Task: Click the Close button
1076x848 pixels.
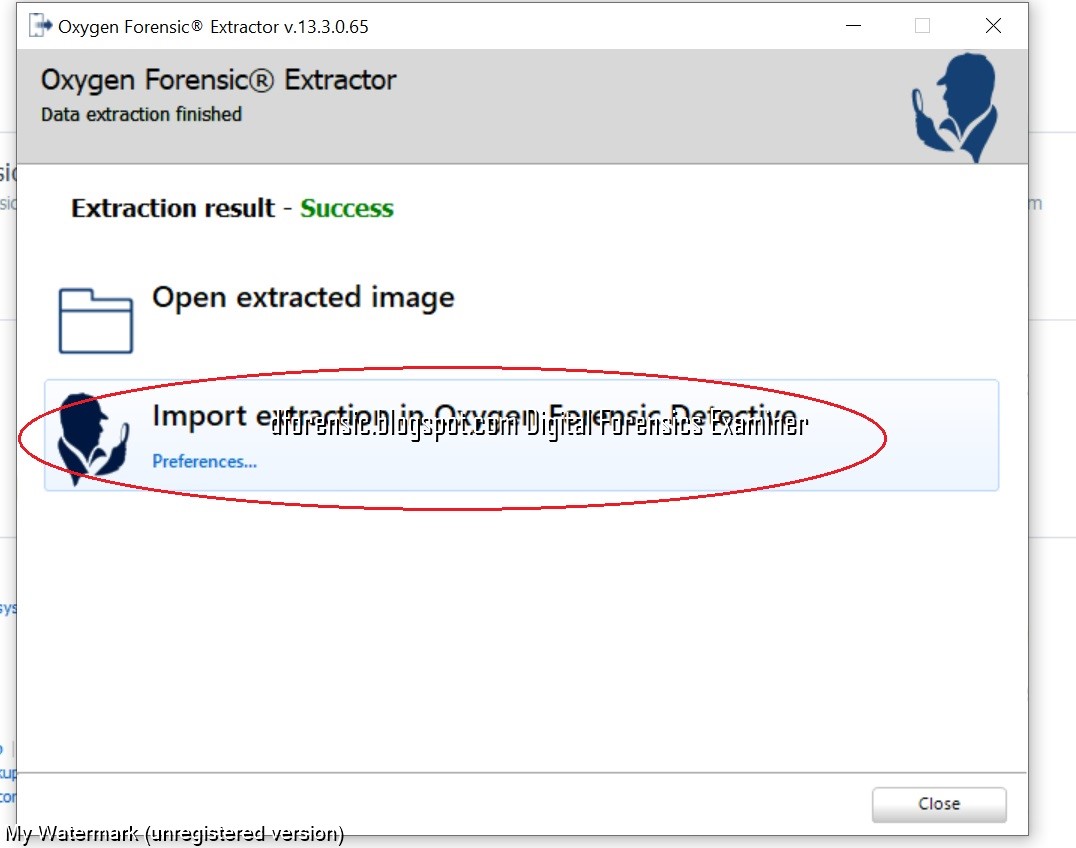Action: click(x=939, y=804)
